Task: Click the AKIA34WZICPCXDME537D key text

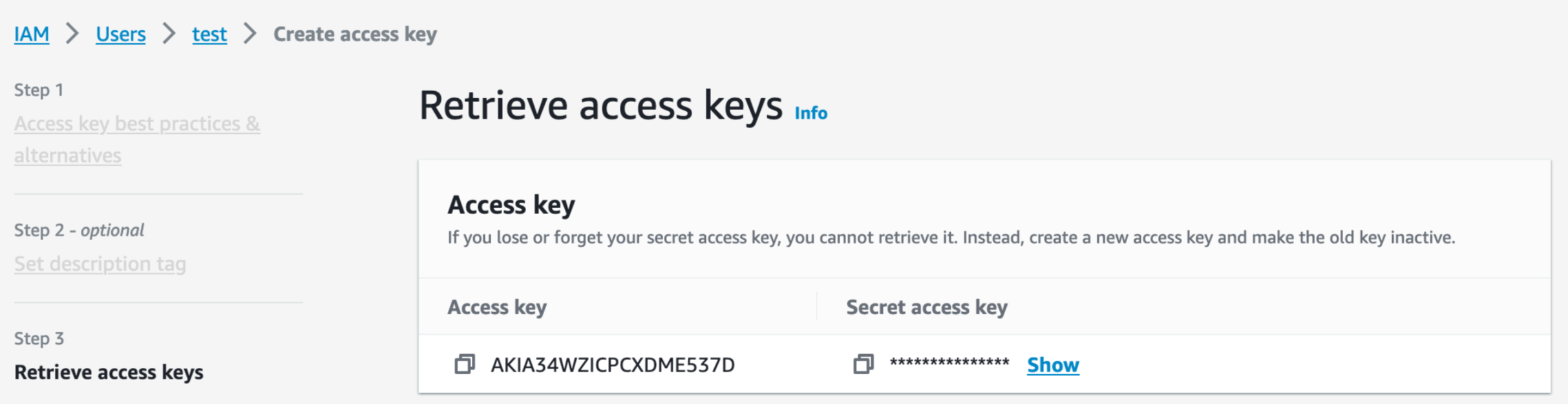Action: coord(612,365)
